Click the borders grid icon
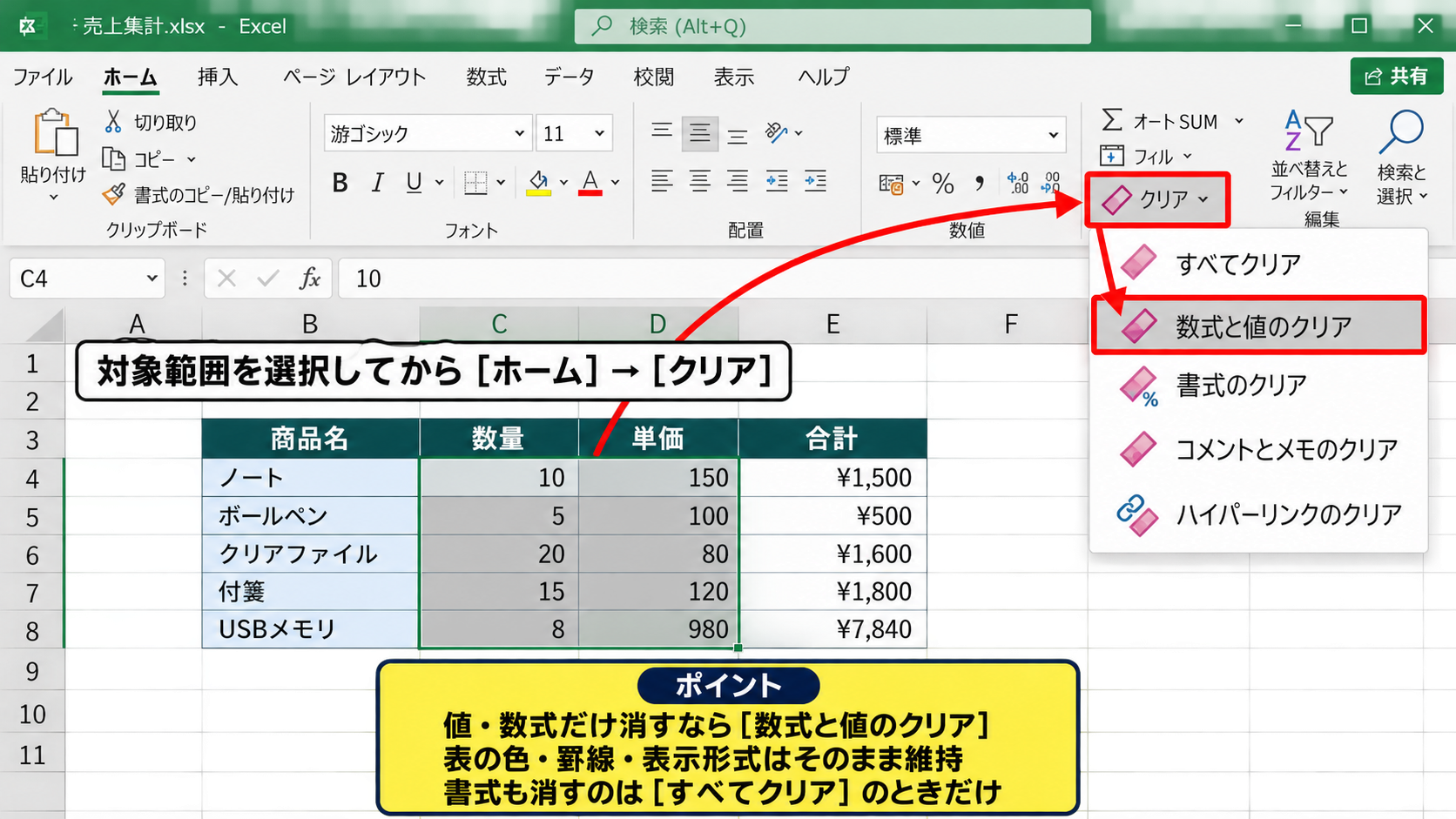The height and width of the screenshot is (819, 1456). [x=475, y=183]
